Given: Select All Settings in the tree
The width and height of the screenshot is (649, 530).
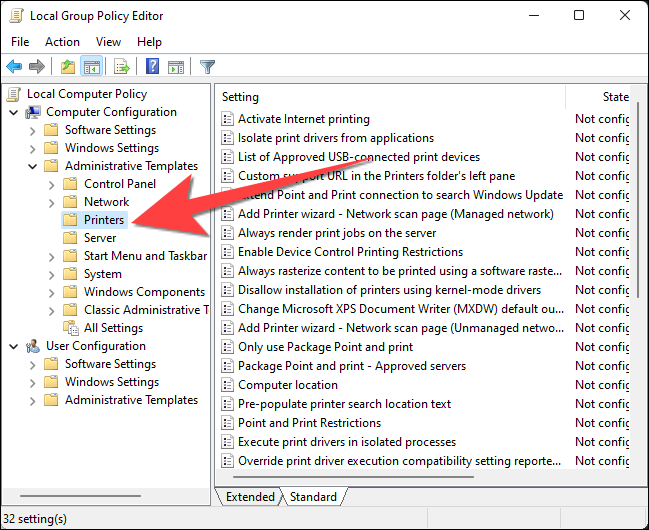Looking at the screenshot, I should pyautogui.click(x=113, y=328).
